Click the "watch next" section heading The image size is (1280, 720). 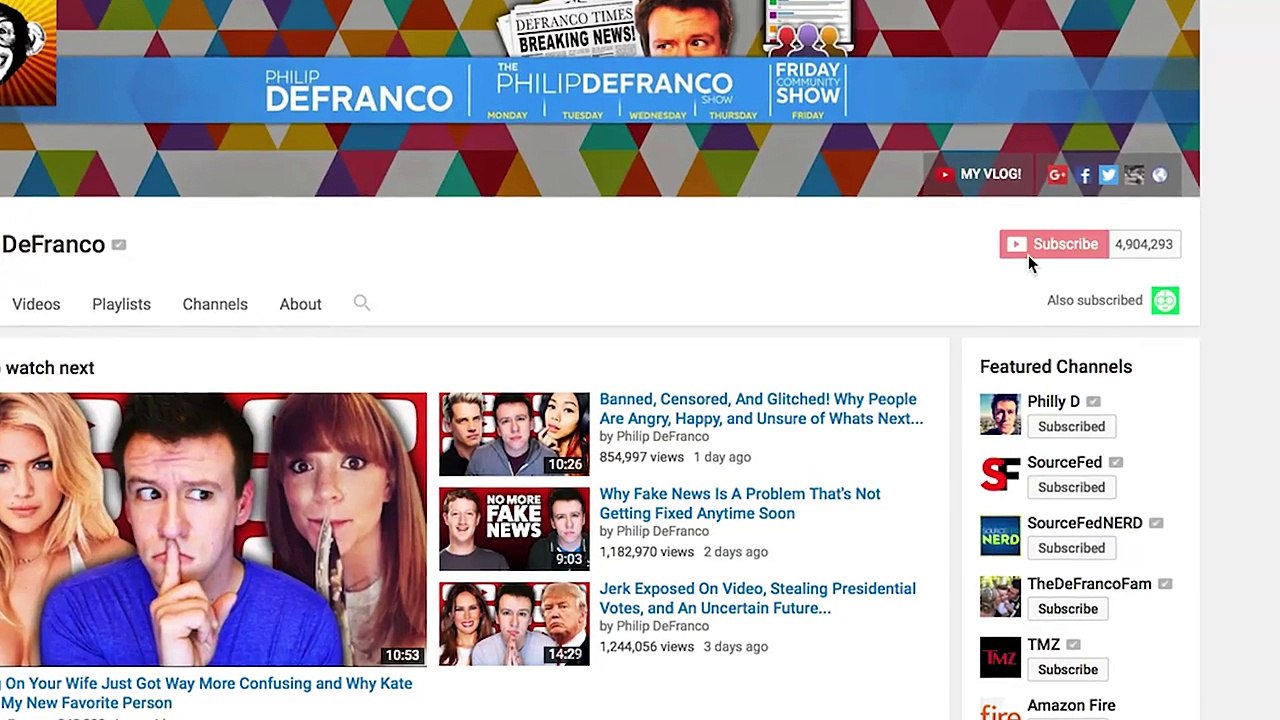[49, 368]
